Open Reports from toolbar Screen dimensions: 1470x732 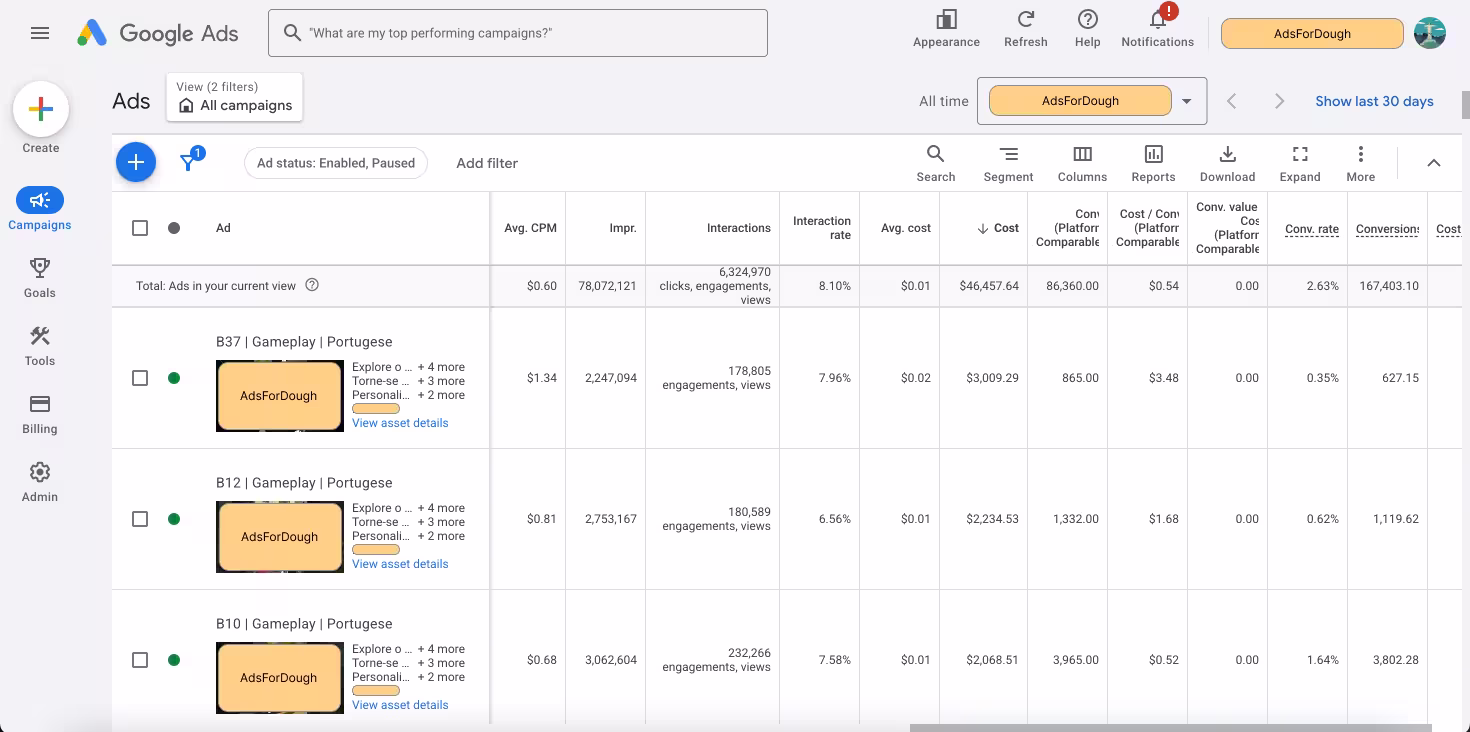tap(1153, 163)
